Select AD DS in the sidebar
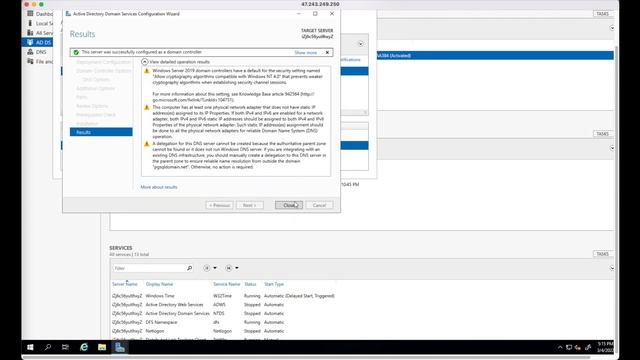This screenshot has width=640, height=360. pyautogui.click(x=38, y=42)
